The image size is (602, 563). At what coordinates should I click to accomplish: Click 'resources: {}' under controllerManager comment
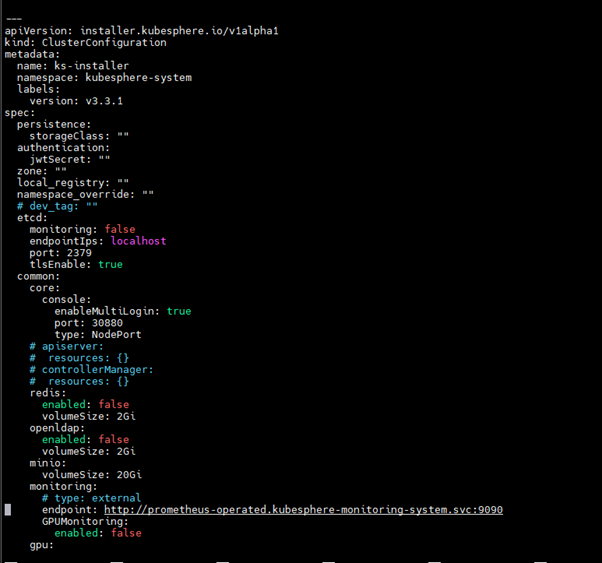[x=88, y=381]
